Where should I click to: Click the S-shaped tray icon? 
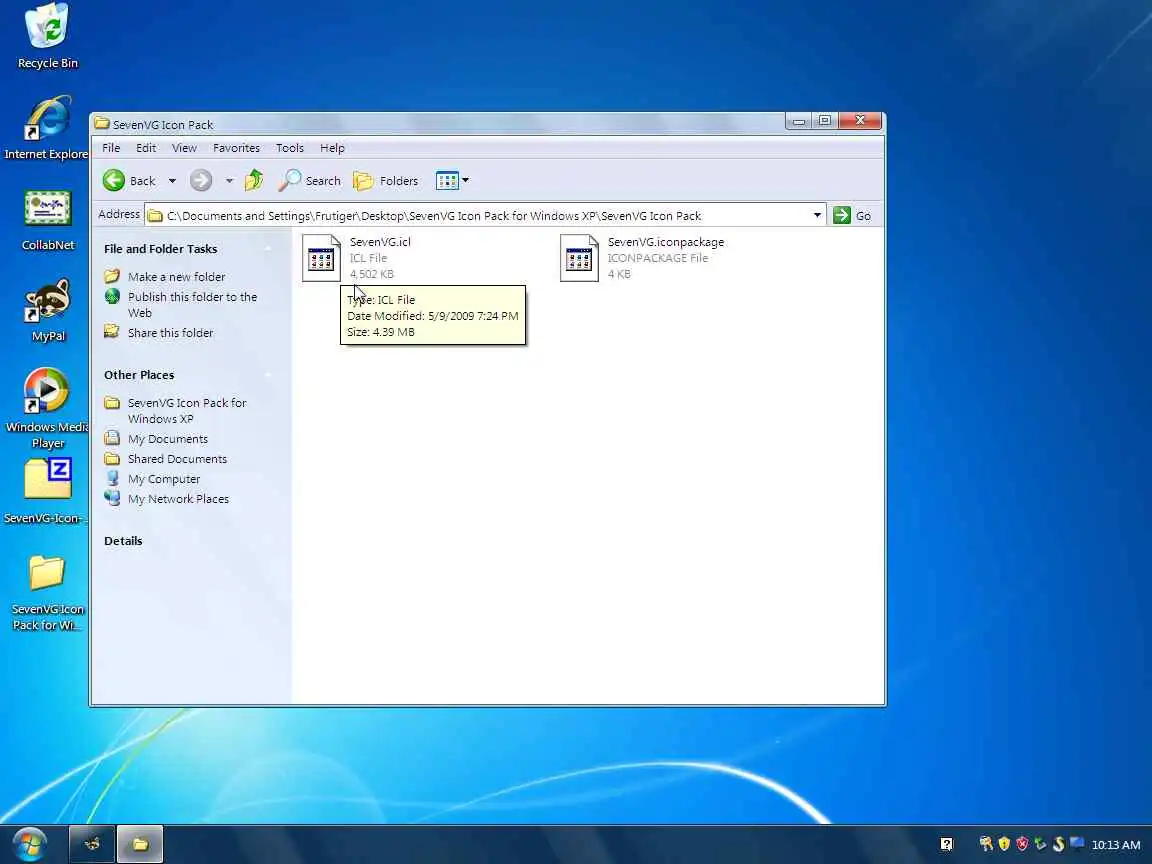click(x=1058, y=844)
